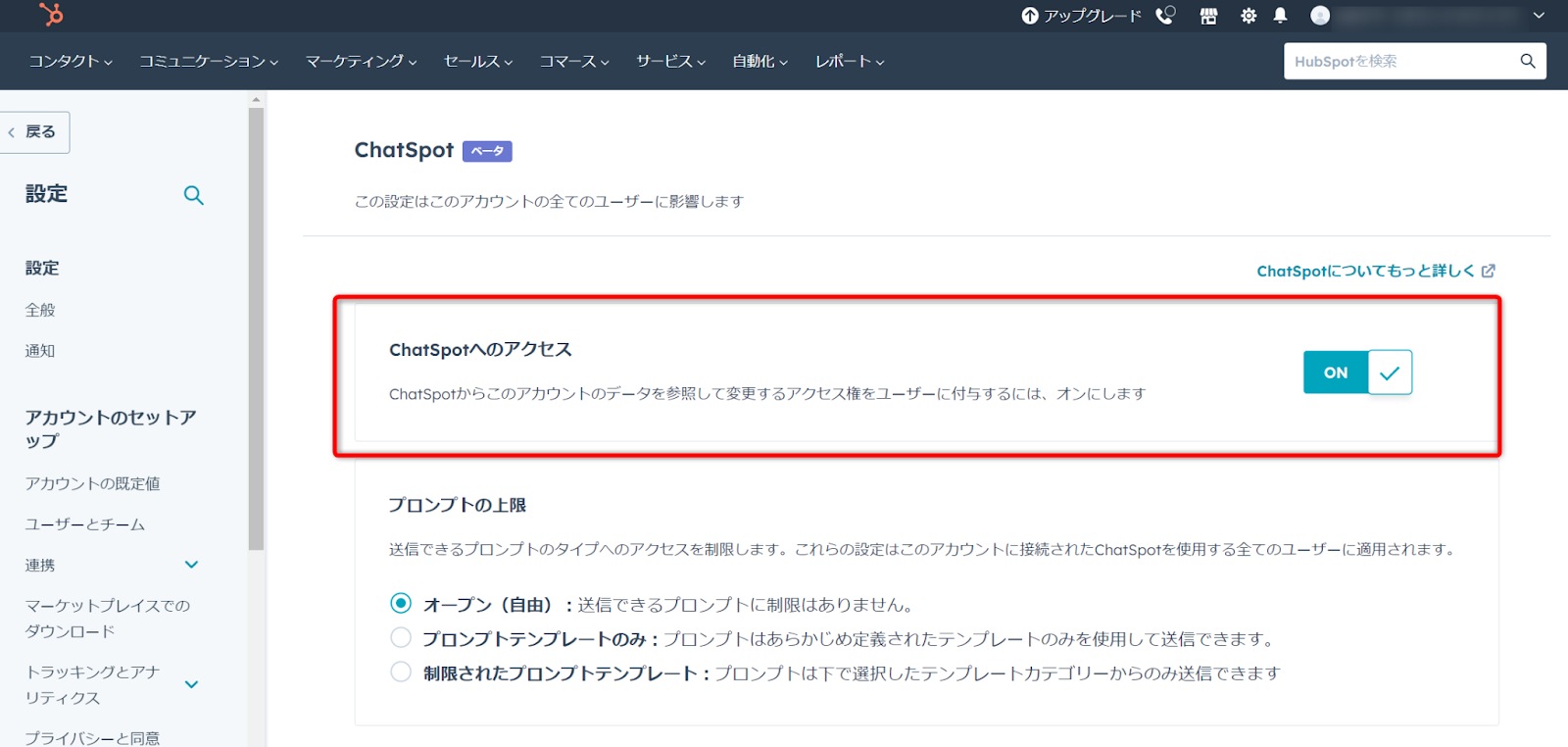The width and height of the screenshot is (1568, 747).
Task: Open settings via the gear icon
Action: [1249, 16]
